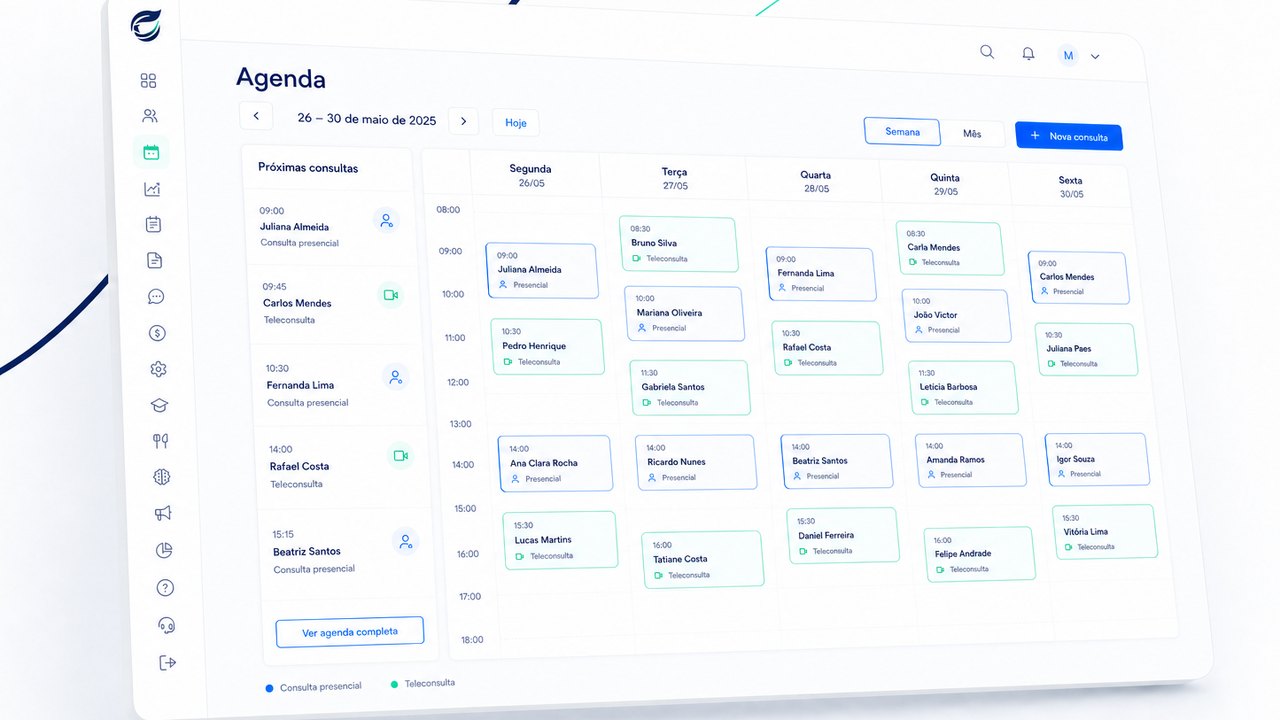Open Vitória Lima 15:30 appointment card
This screenshot has height=720, width=1280.
(1105, 532)
